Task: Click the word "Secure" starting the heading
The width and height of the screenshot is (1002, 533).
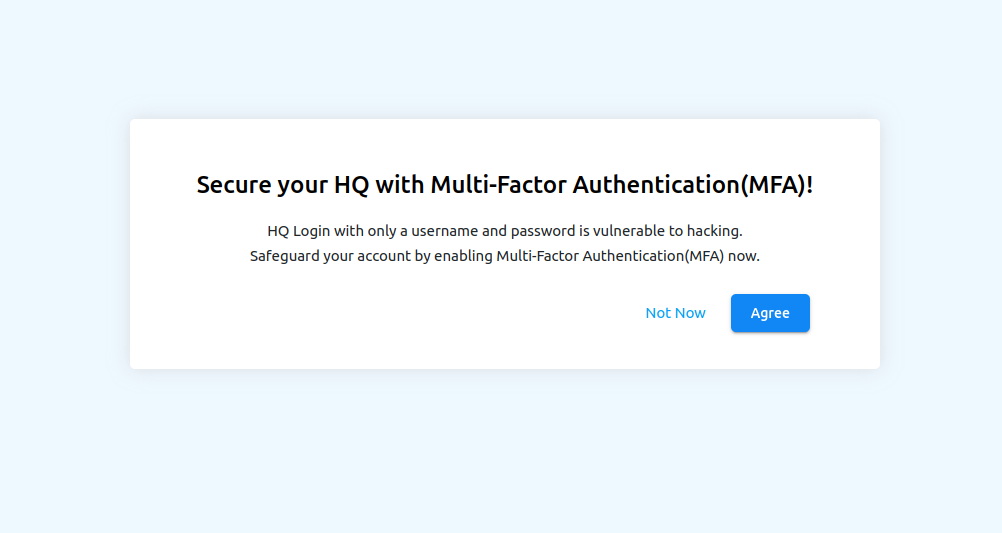Action: click(233, 185)
